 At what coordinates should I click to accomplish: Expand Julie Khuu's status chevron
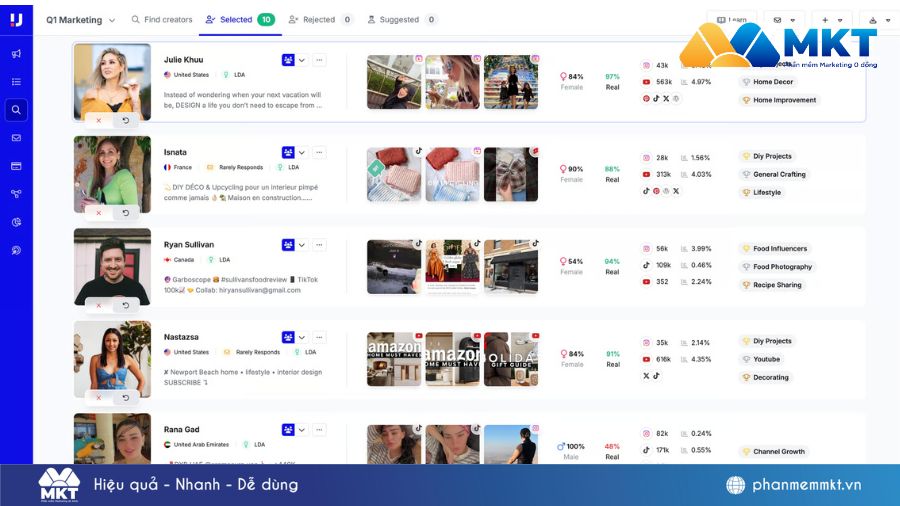pos(302,60)
